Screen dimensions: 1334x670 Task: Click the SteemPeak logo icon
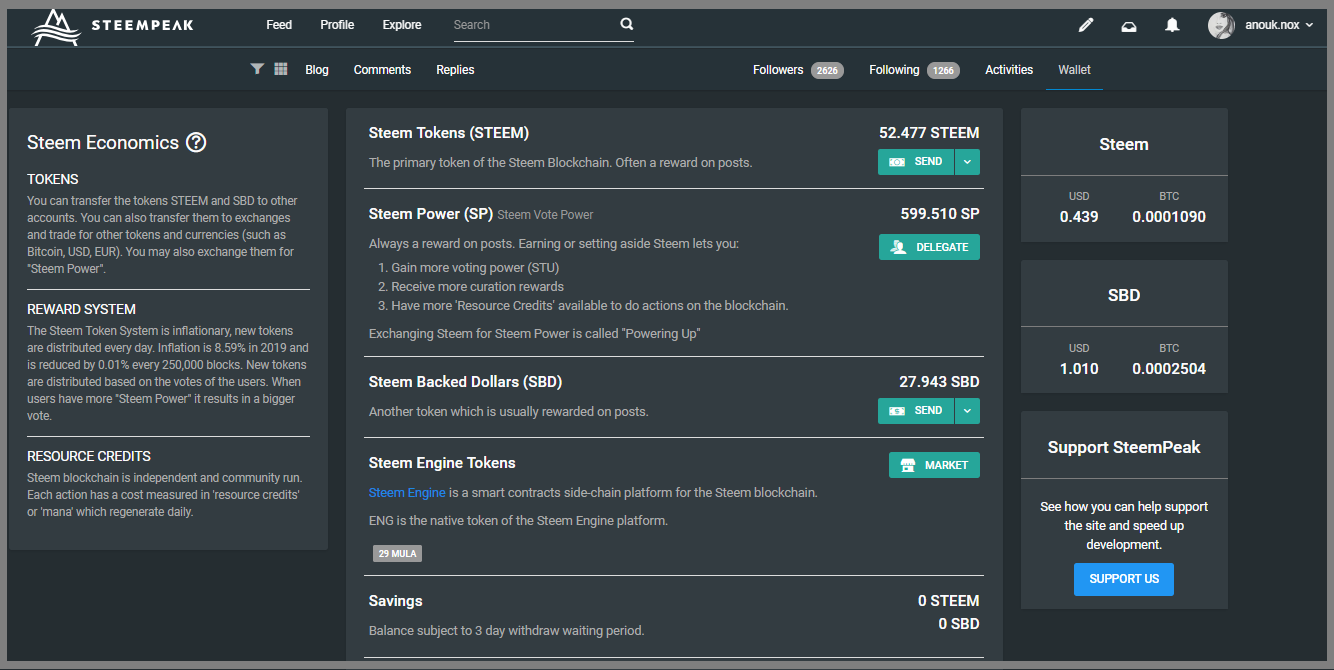point(56,26)
